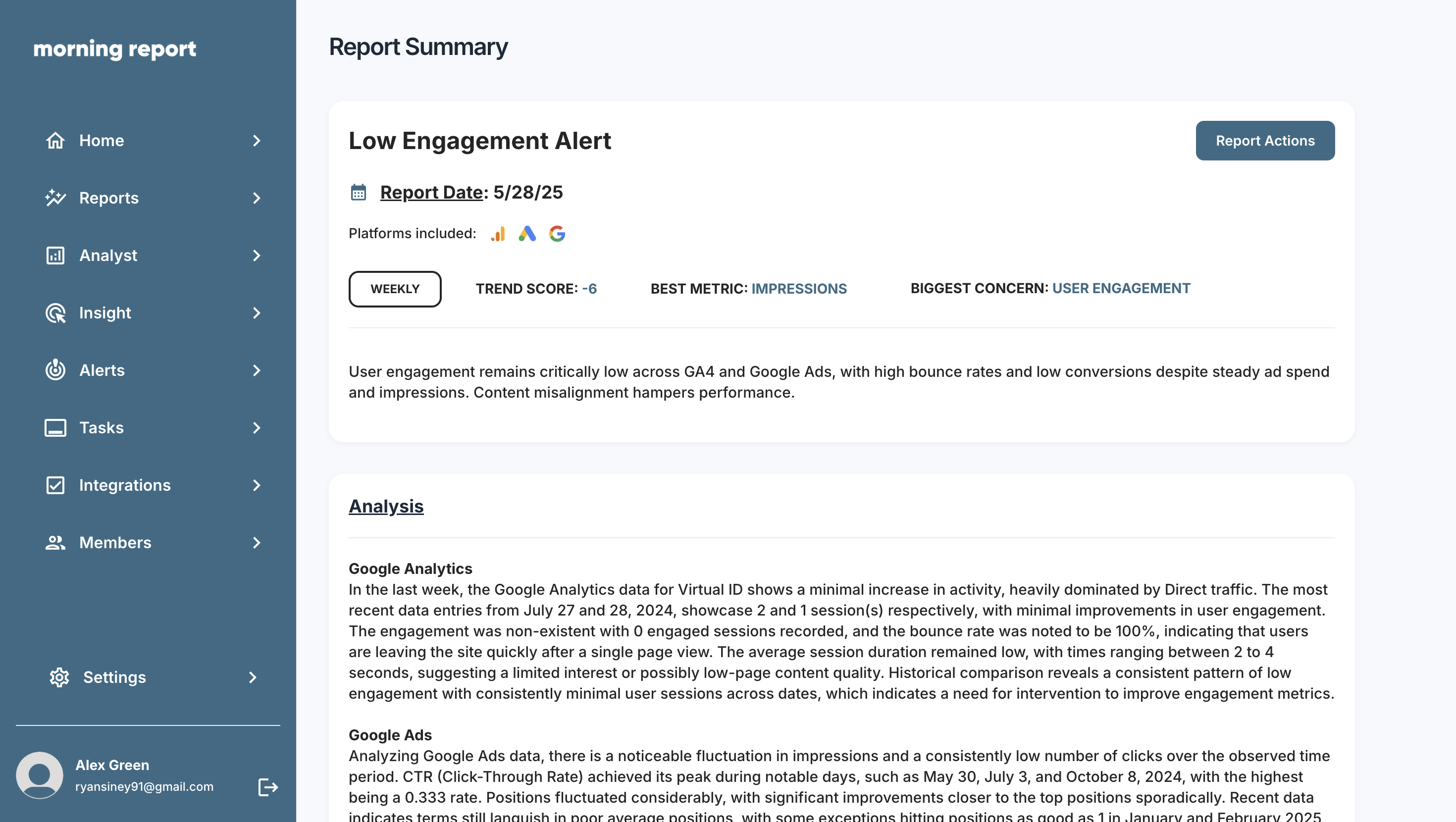Click the Google Ads platform icon
Viewport: 1456px width, 822px height.
[x=527, y=234]
